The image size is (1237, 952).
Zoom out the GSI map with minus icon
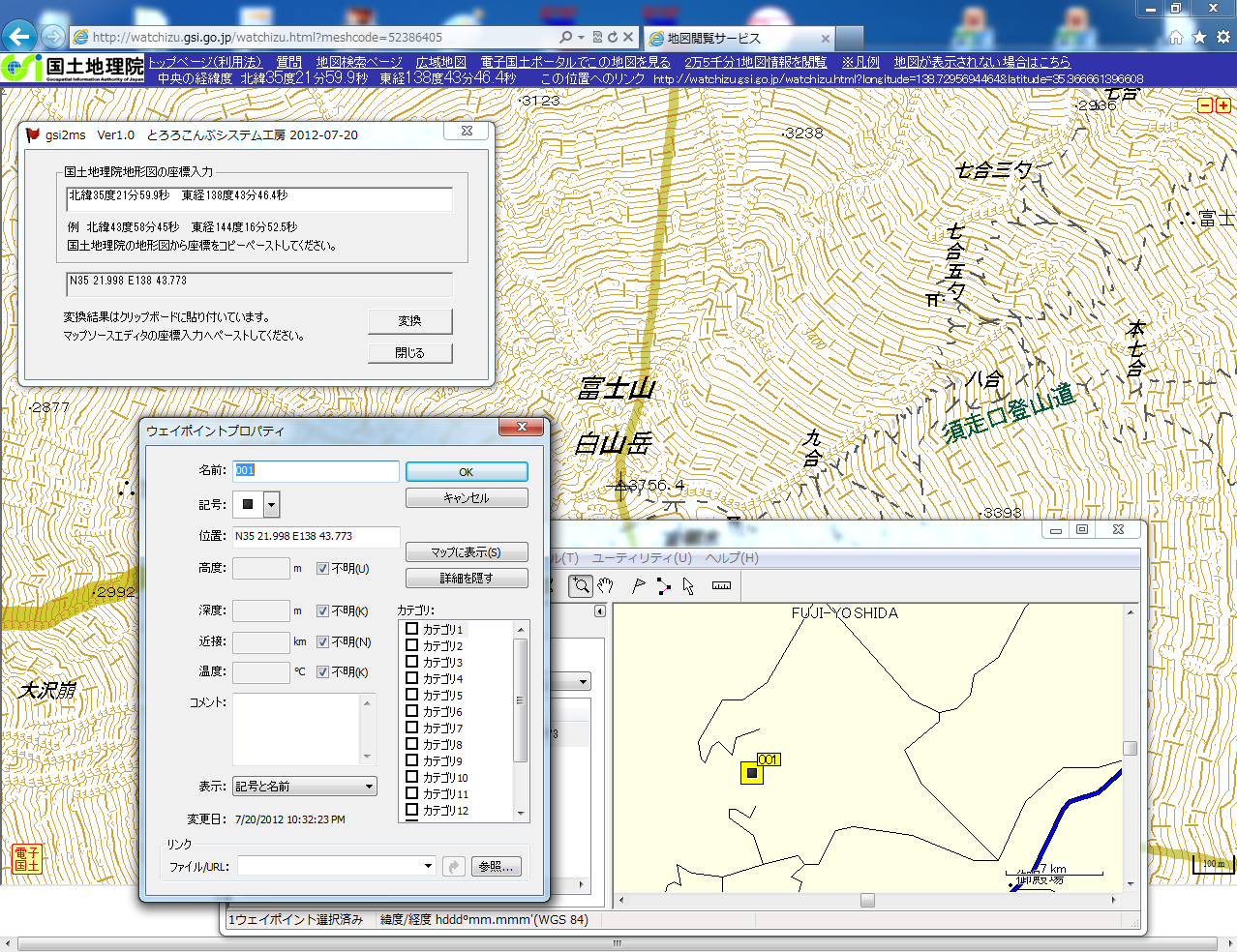pos(1205,104)
